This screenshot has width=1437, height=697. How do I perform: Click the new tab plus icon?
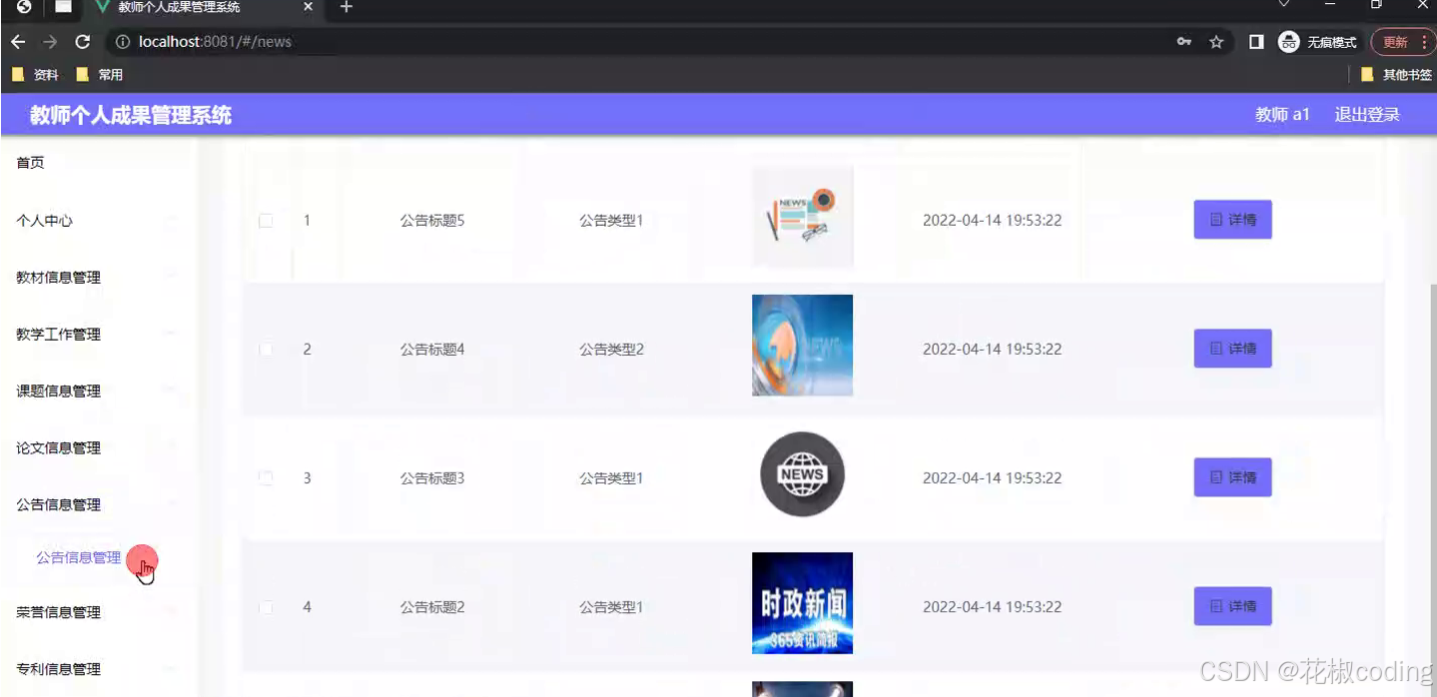click(x=345, y=7)
